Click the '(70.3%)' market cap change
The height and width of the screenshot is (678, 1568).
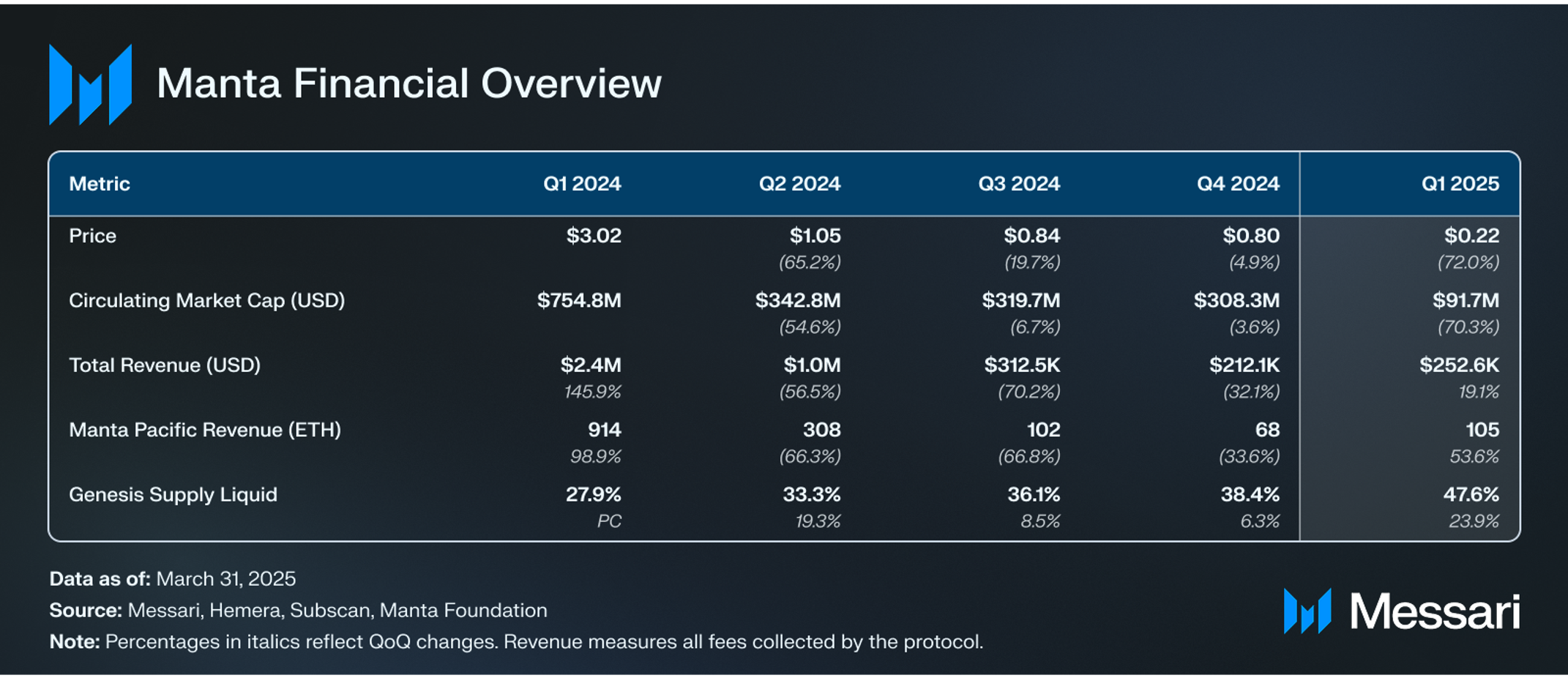1468,327
